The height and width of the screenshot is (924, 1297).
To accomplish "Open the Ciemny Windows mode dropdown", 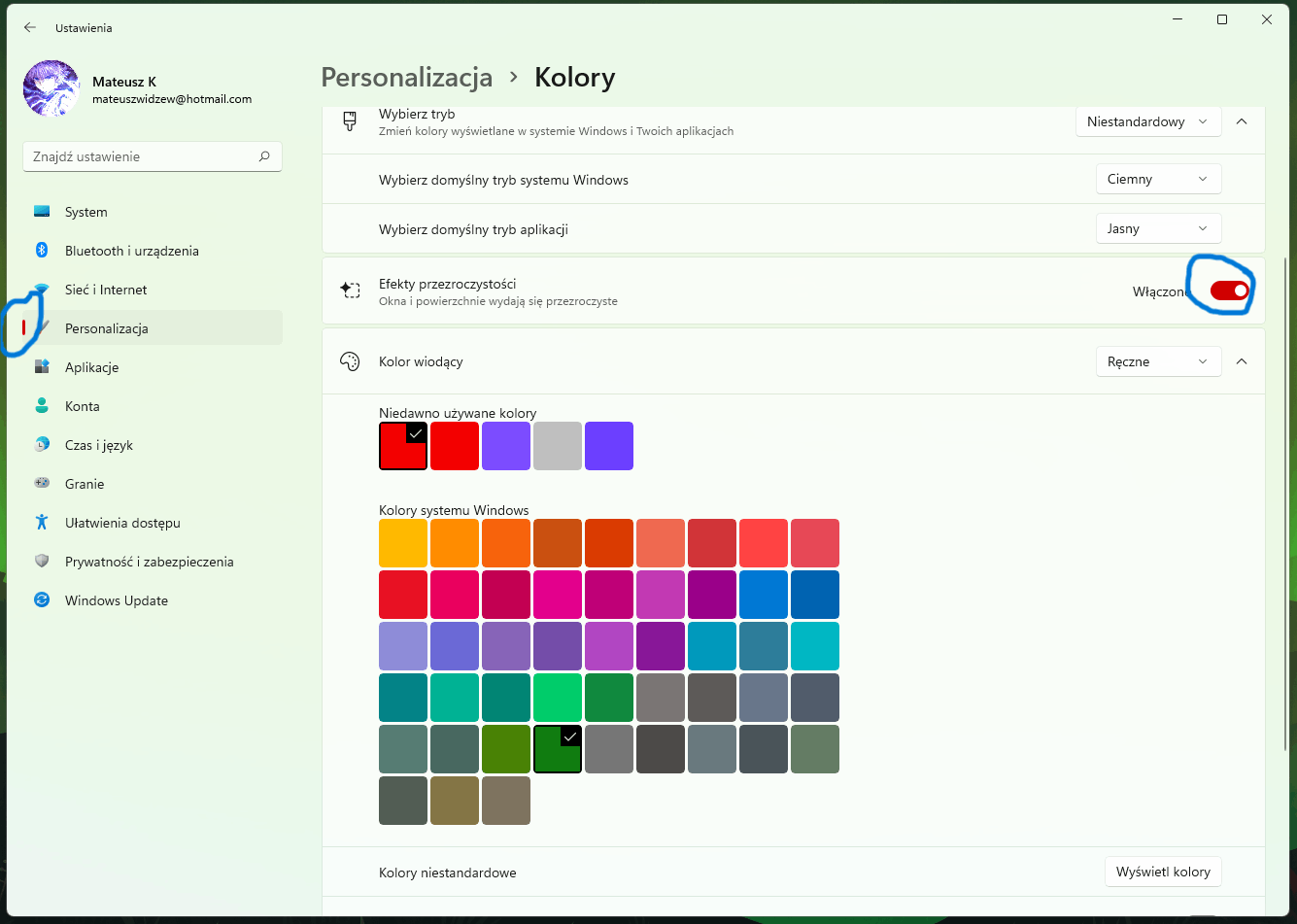I will (1158, 179).
